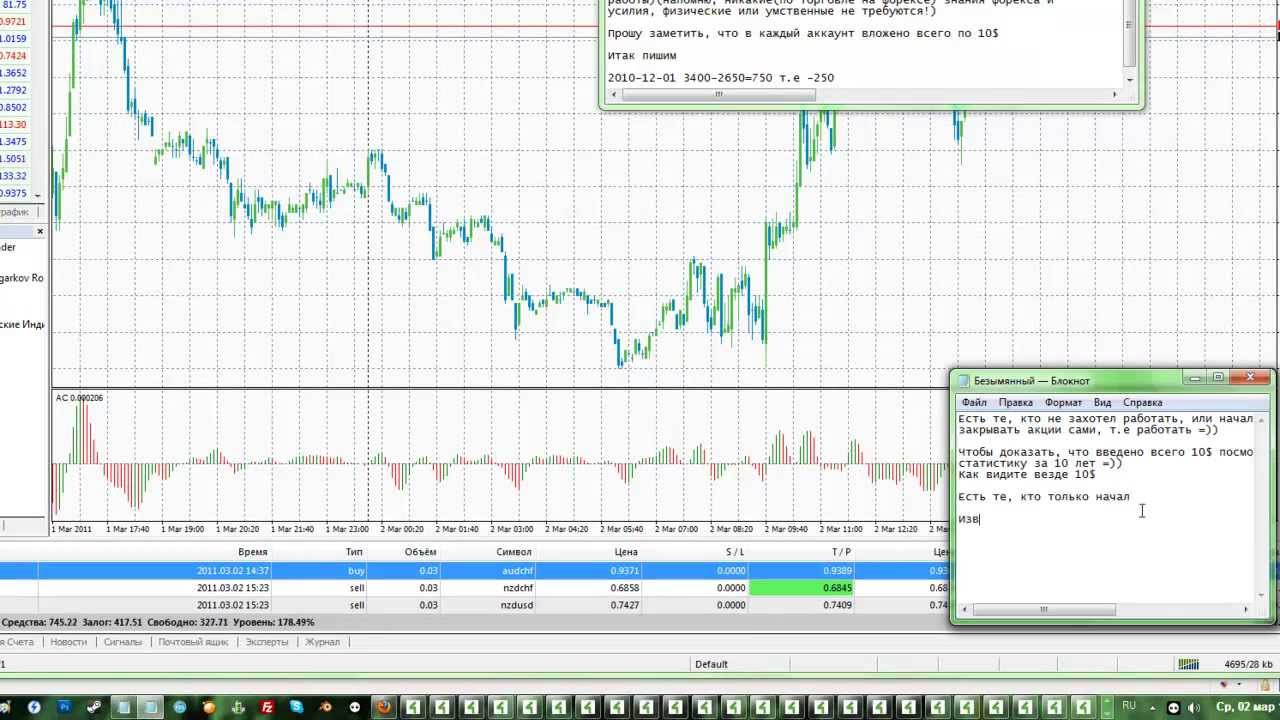The image size is (1280, 720).
Task: Click the teal globe icon in taskbar
Action: 180,707
